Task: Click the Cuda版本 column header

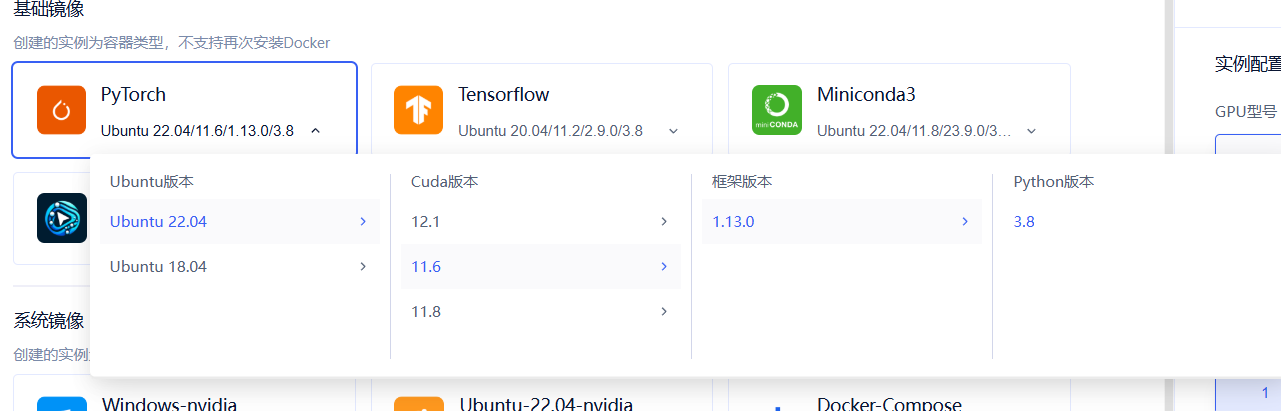Action: 444,182
